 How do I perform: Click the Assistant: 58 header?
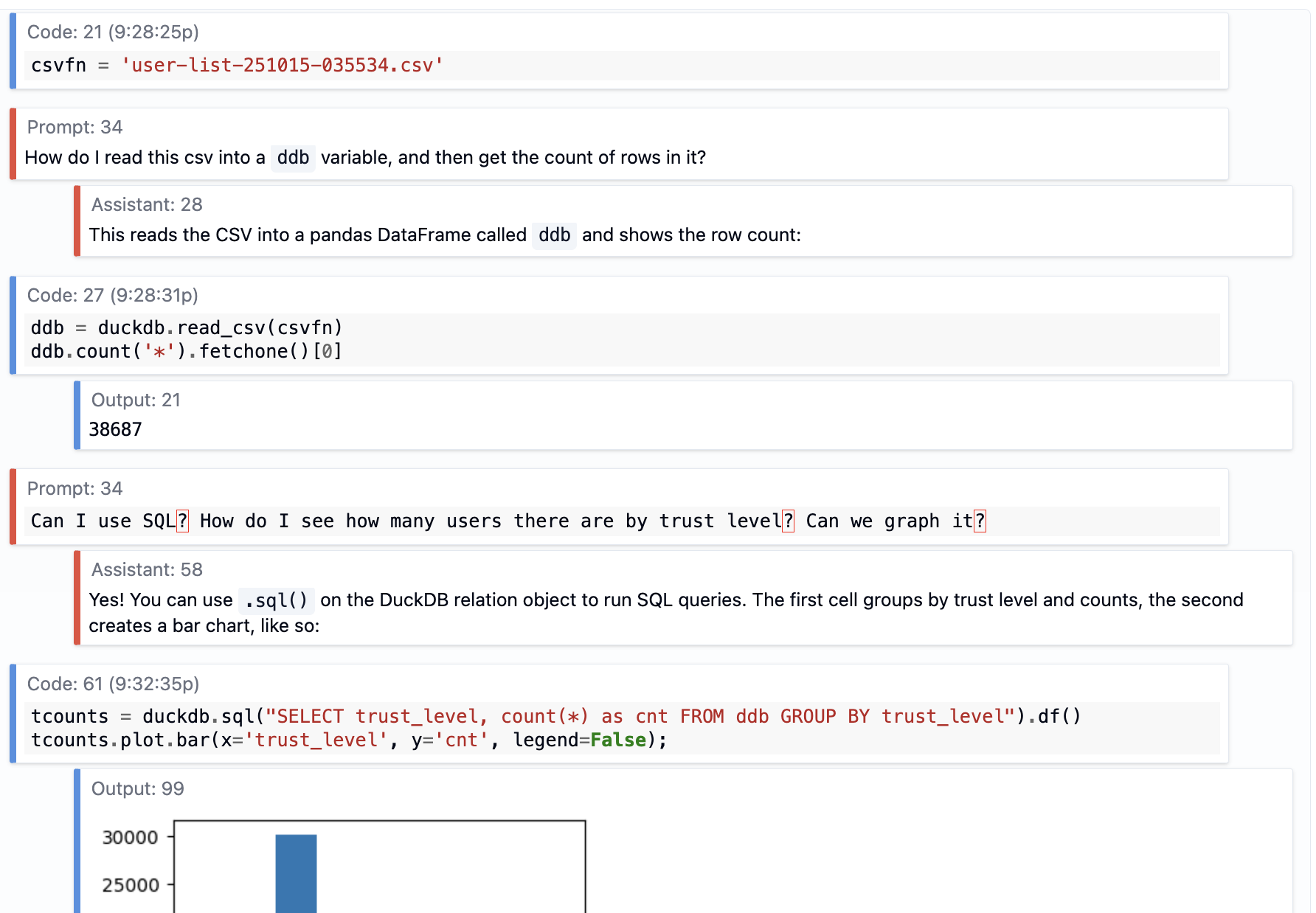146,569
